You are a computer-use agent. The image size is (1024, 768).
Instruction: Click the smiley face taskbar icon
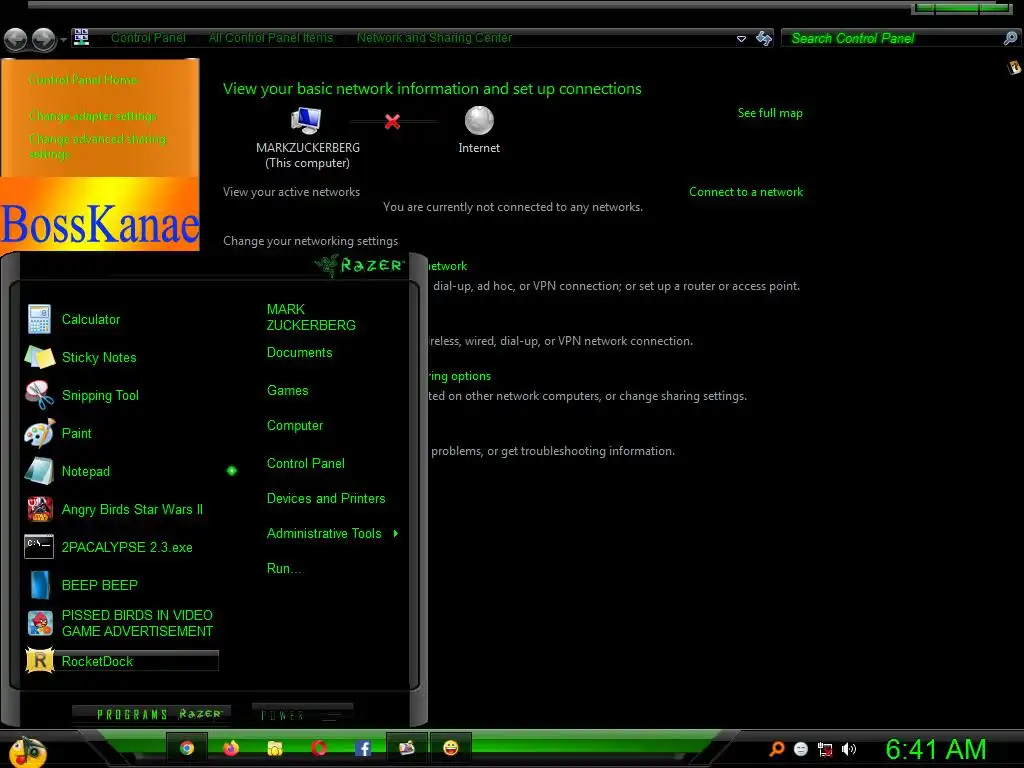[451, 748]
